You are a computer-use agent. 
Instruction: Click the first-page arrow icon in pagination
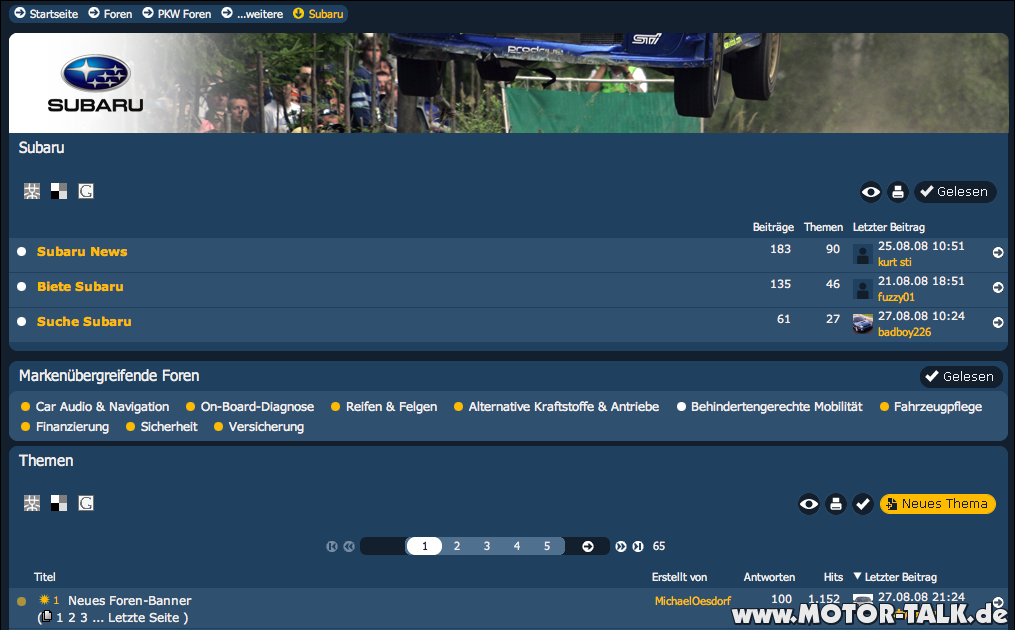coord(332,546)
